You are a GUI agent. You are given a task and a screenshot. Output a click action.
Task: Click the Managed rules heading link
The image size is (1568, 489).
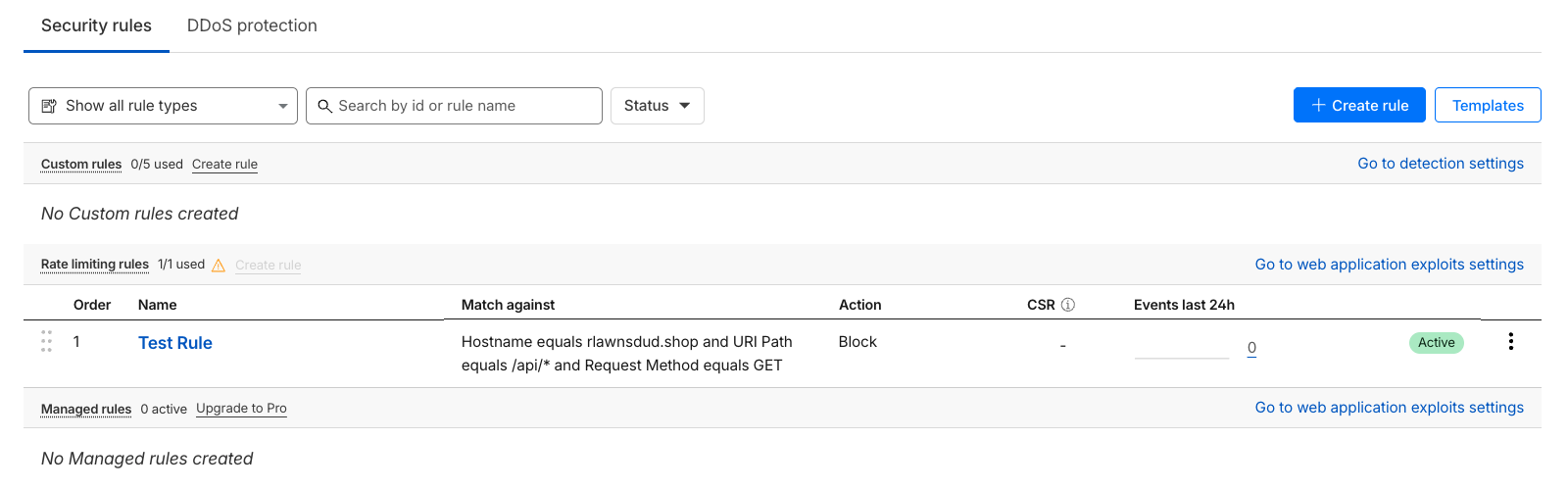pos(86,410)
